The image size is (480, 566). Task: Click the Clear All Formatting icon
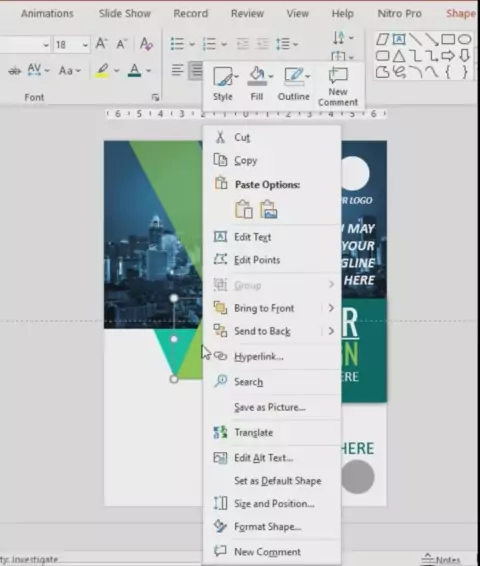coord(146,44)
